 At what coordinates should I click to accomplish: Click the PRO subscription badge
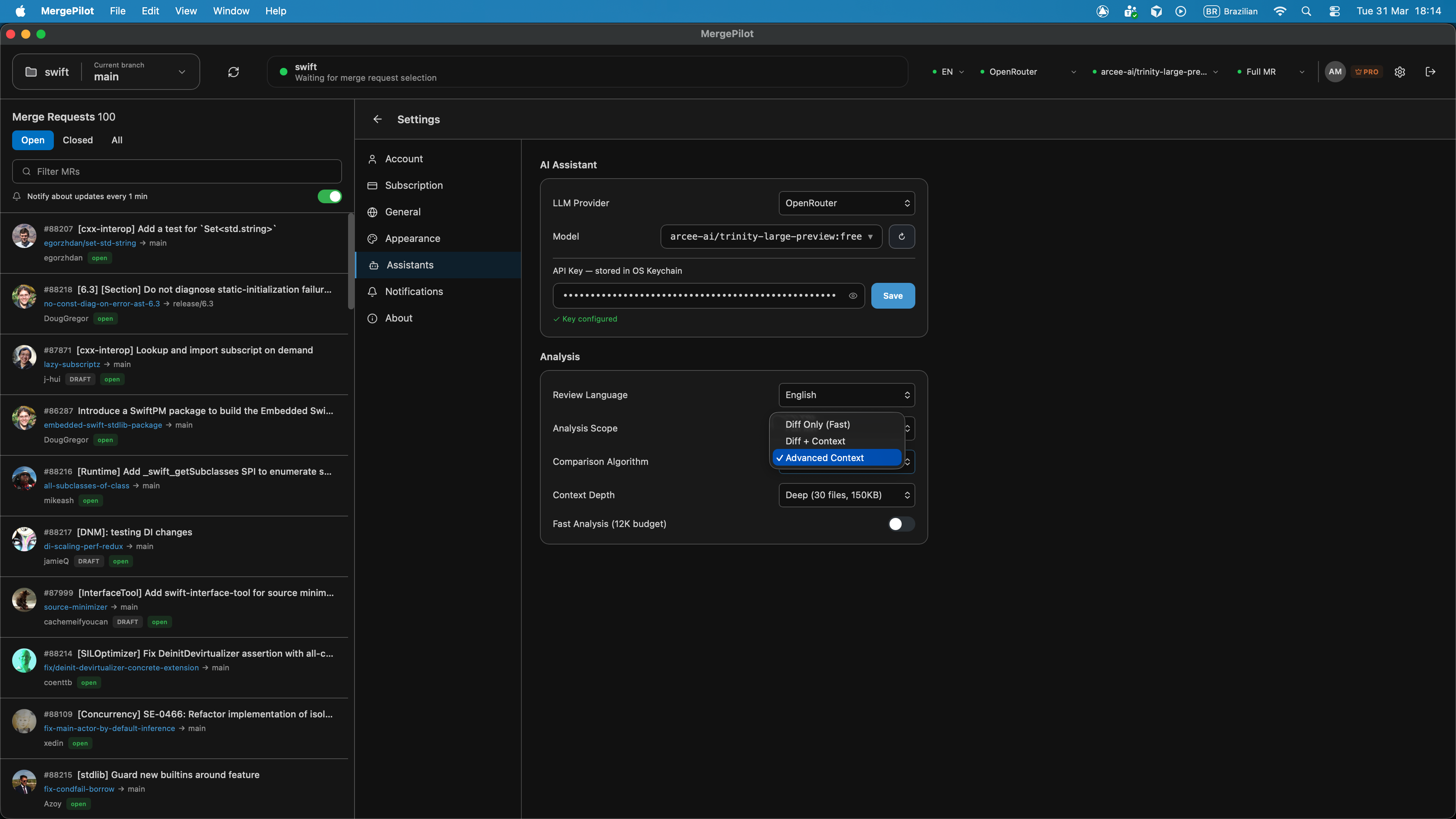pos(1367,72)
